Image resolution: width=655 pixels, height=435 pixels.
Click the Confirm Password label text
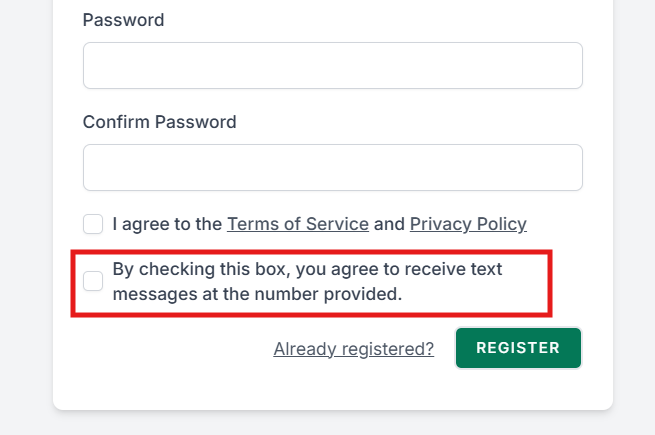click(159, 122)
